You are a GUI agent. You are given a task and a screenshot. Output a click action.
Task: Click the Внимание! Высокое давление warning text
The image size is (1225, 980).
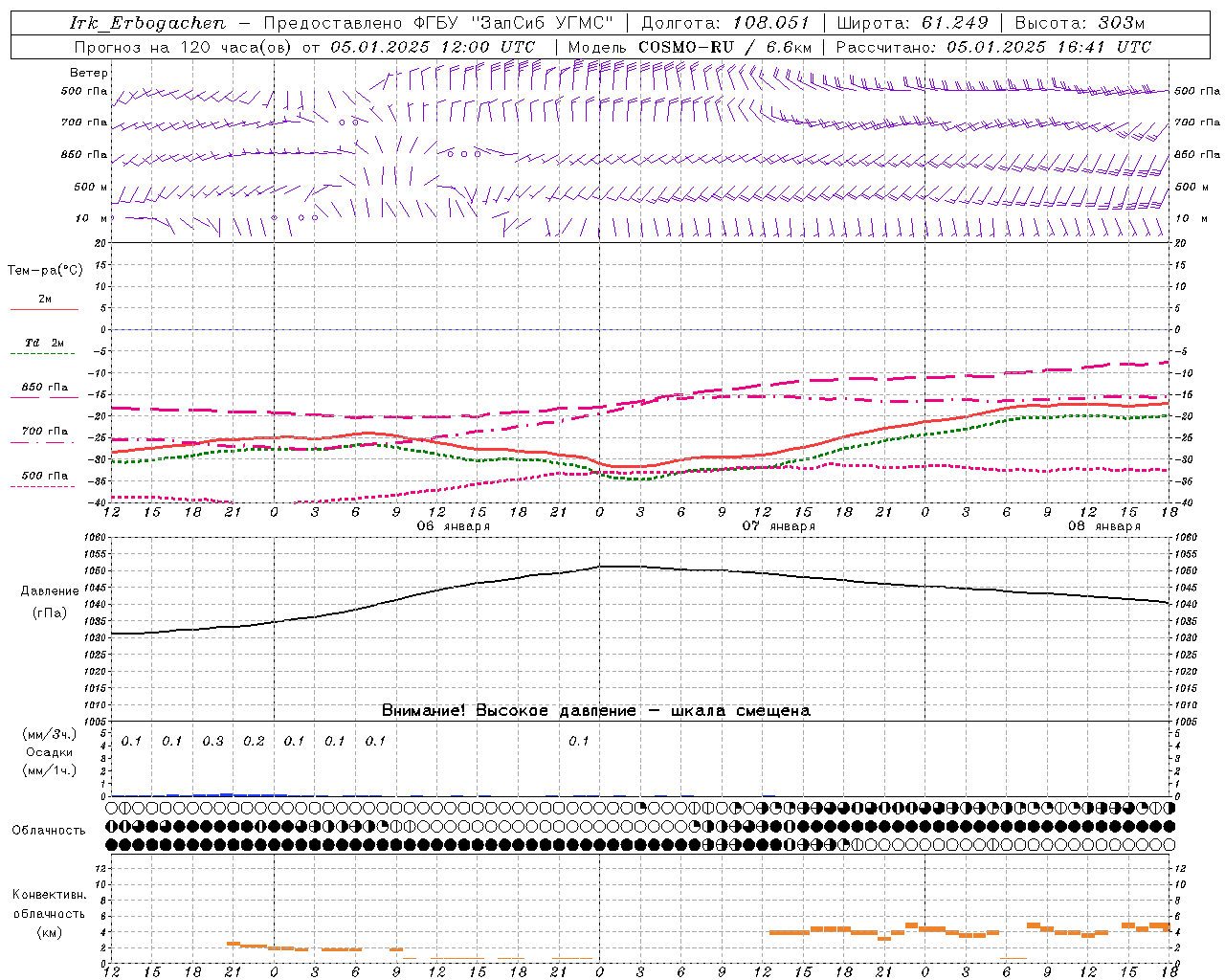[x=596, y=710]
